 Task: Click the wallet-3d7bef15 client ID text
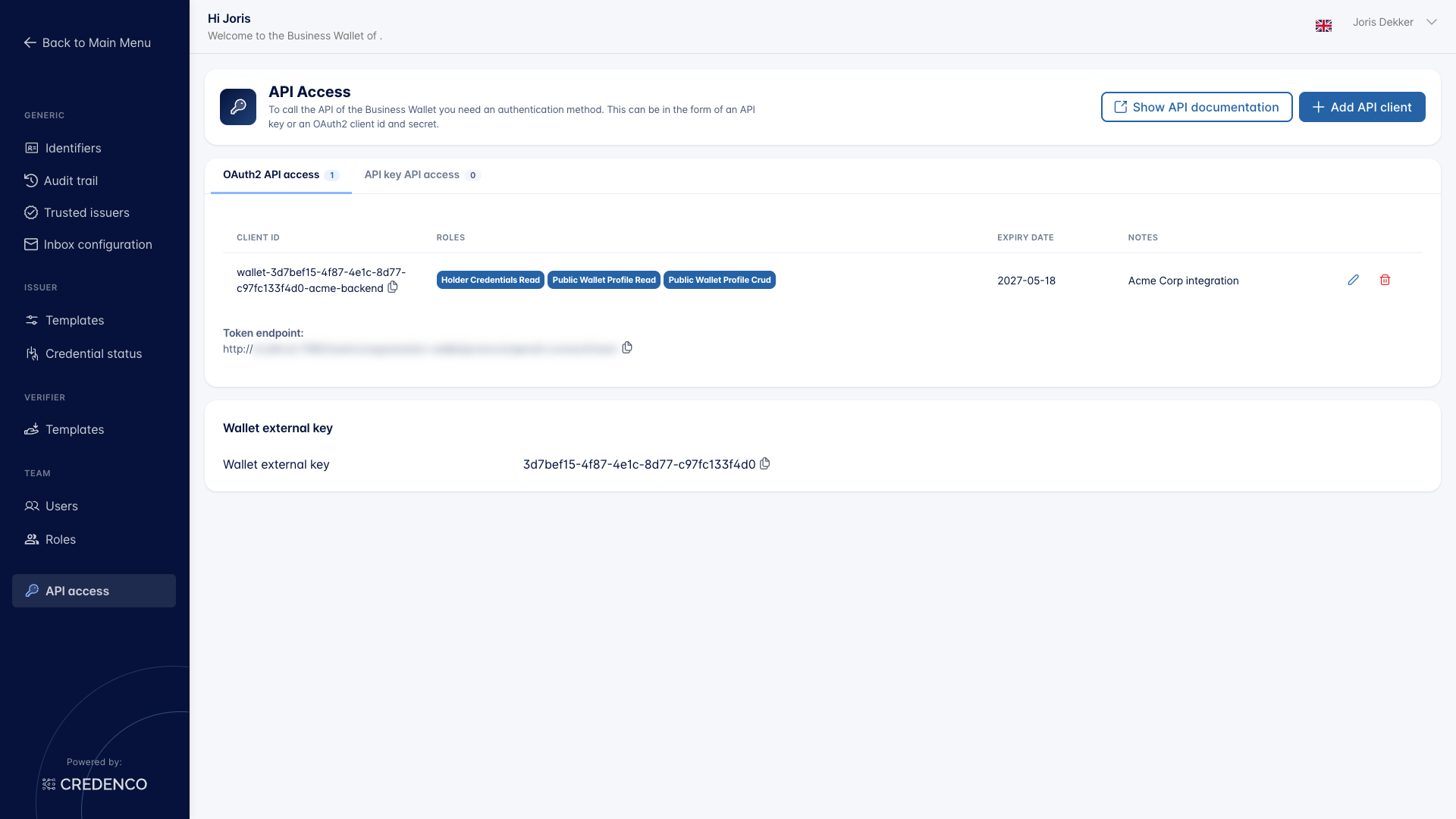tap(321, 280)
